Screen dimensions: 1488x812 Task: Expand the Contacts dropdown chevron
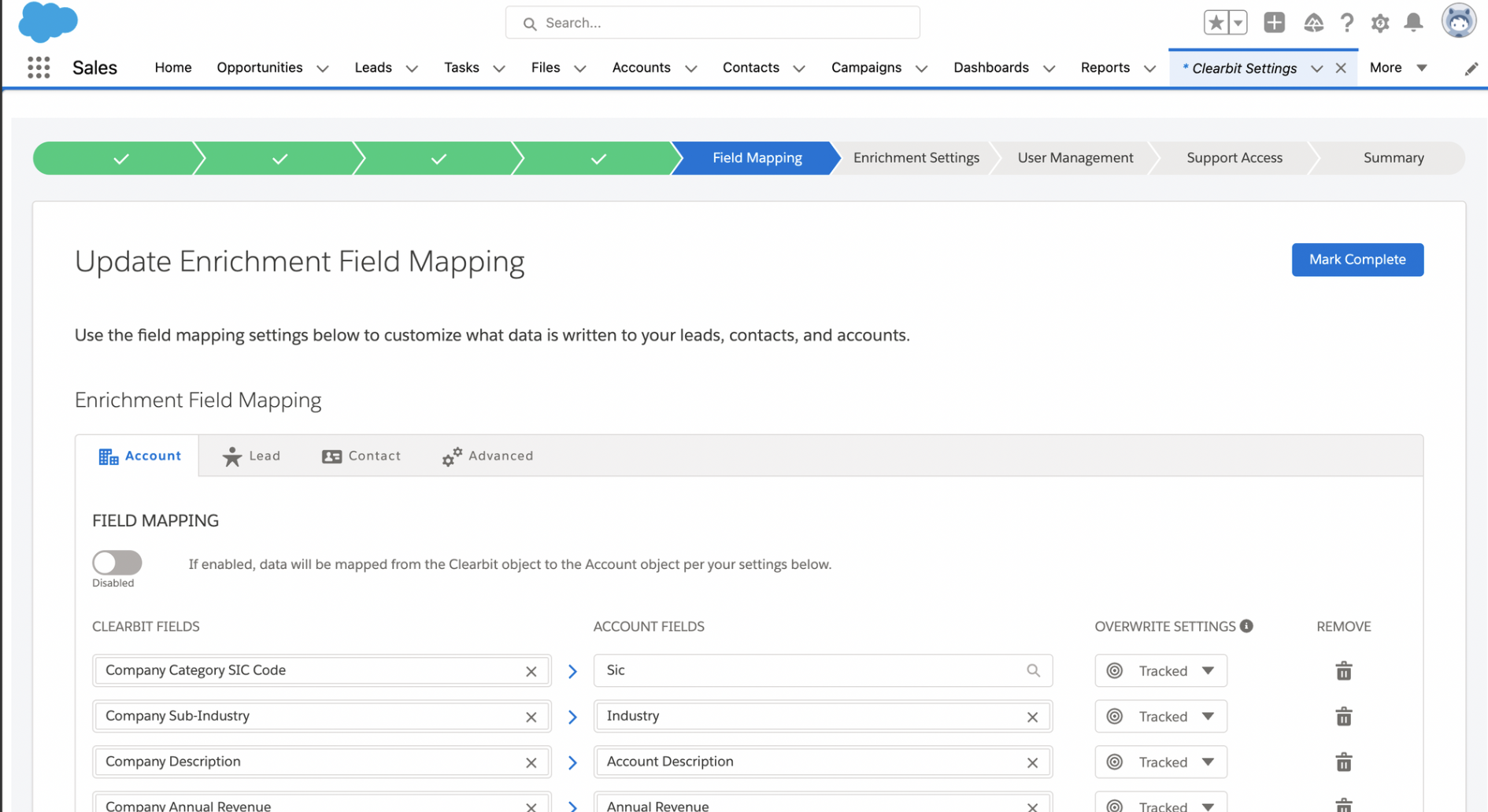coord(799,68)
